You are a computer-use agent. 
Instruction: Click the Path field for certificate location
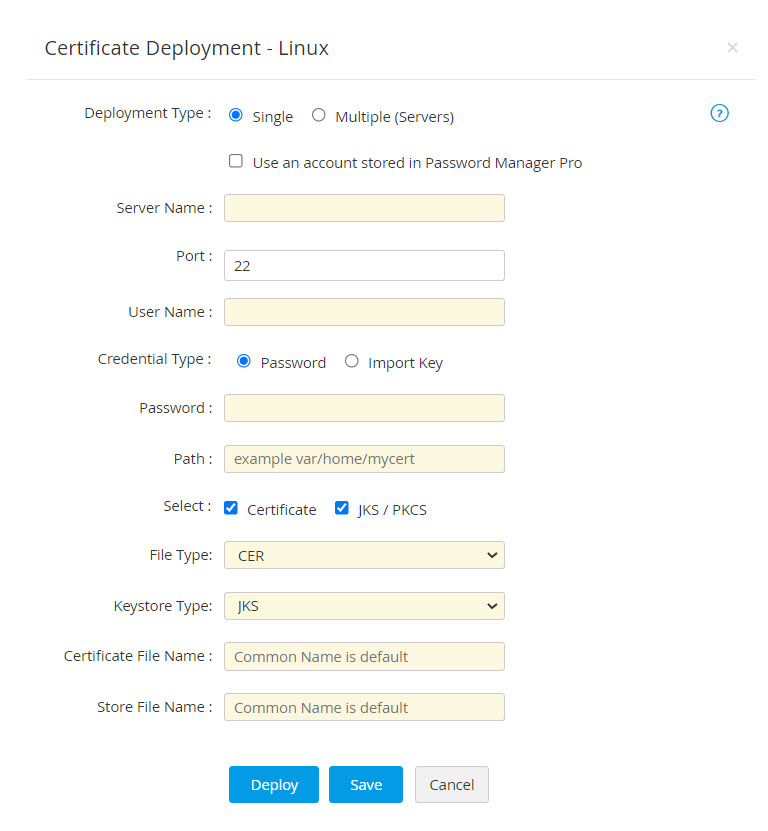pos(364,459)
